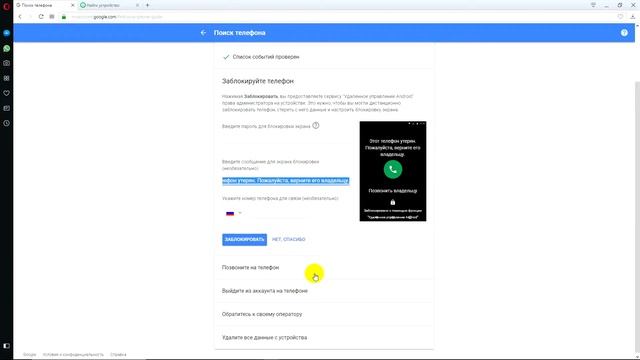Open a new browser tab
This screenshot has height=360, width=640.
pyautogui.click(x=147, y=5)
